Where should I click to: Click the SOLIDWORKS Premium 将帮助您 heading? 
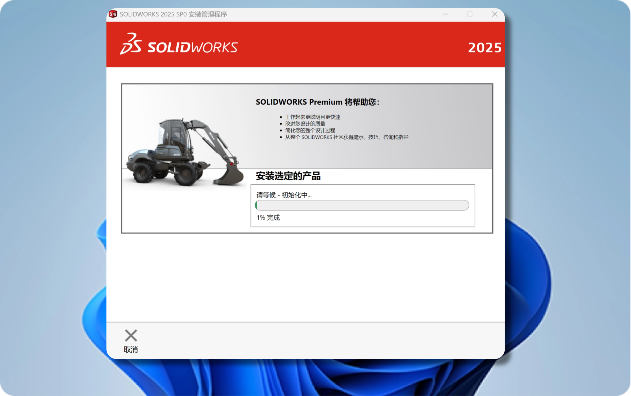coord(318,102)
